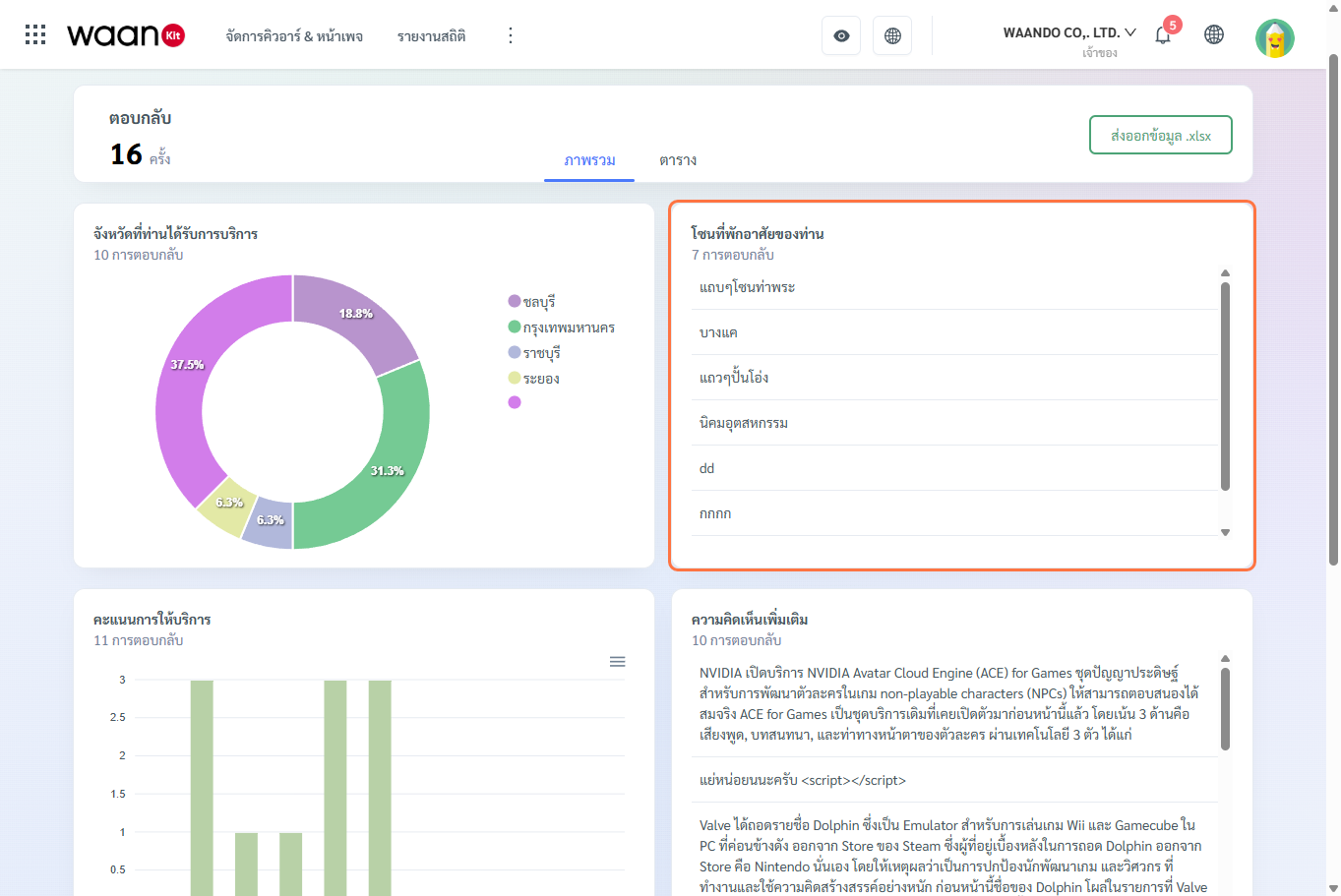Click the แย่หน่อยนนะครับ <script> comment
The height and width of the screenshot is (896, 1341).
click(955, 780)
